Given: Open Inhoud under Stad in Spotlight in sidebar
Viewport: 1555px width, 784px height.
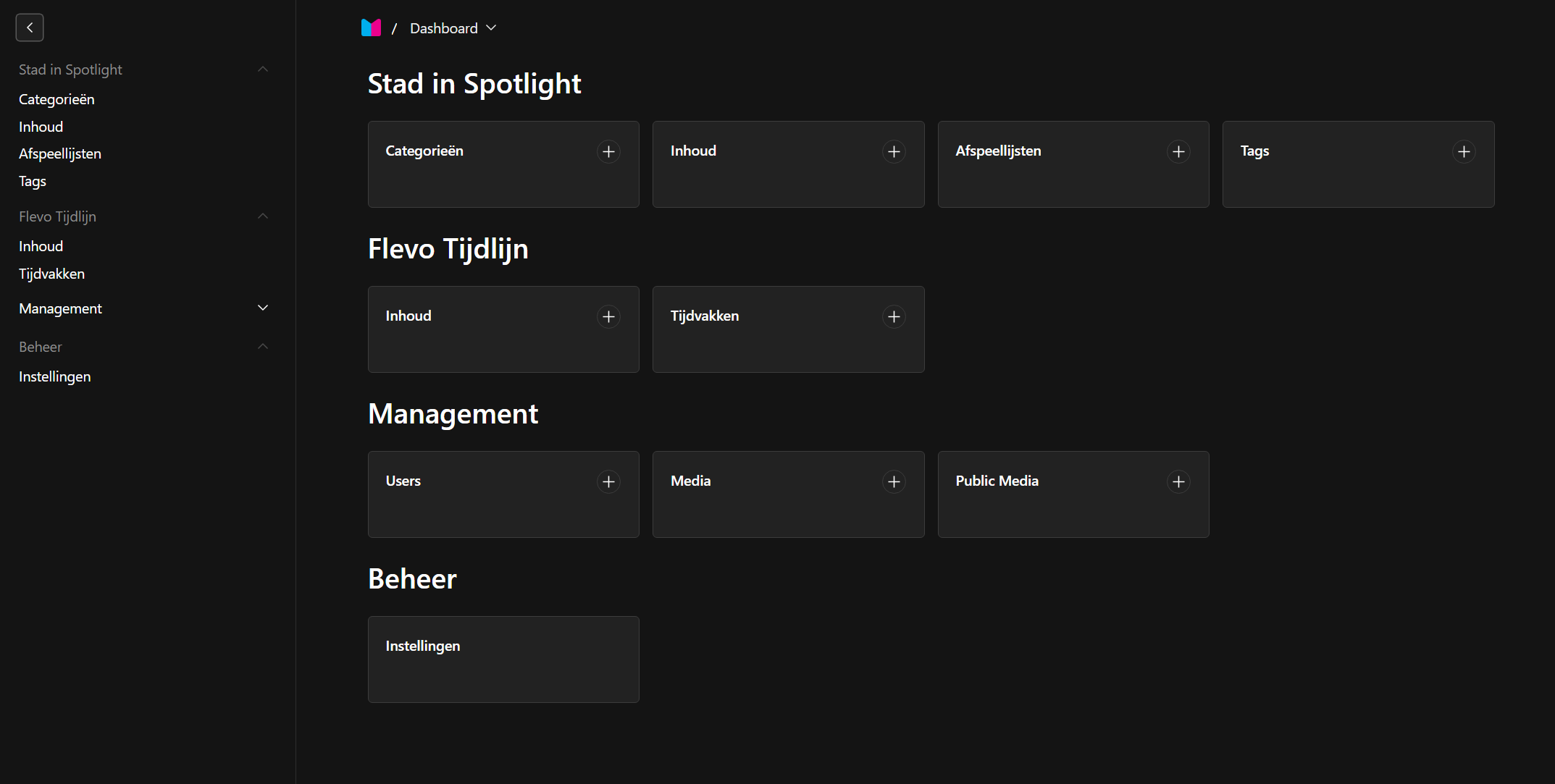Looking at the screenshot, I should 41,127.
